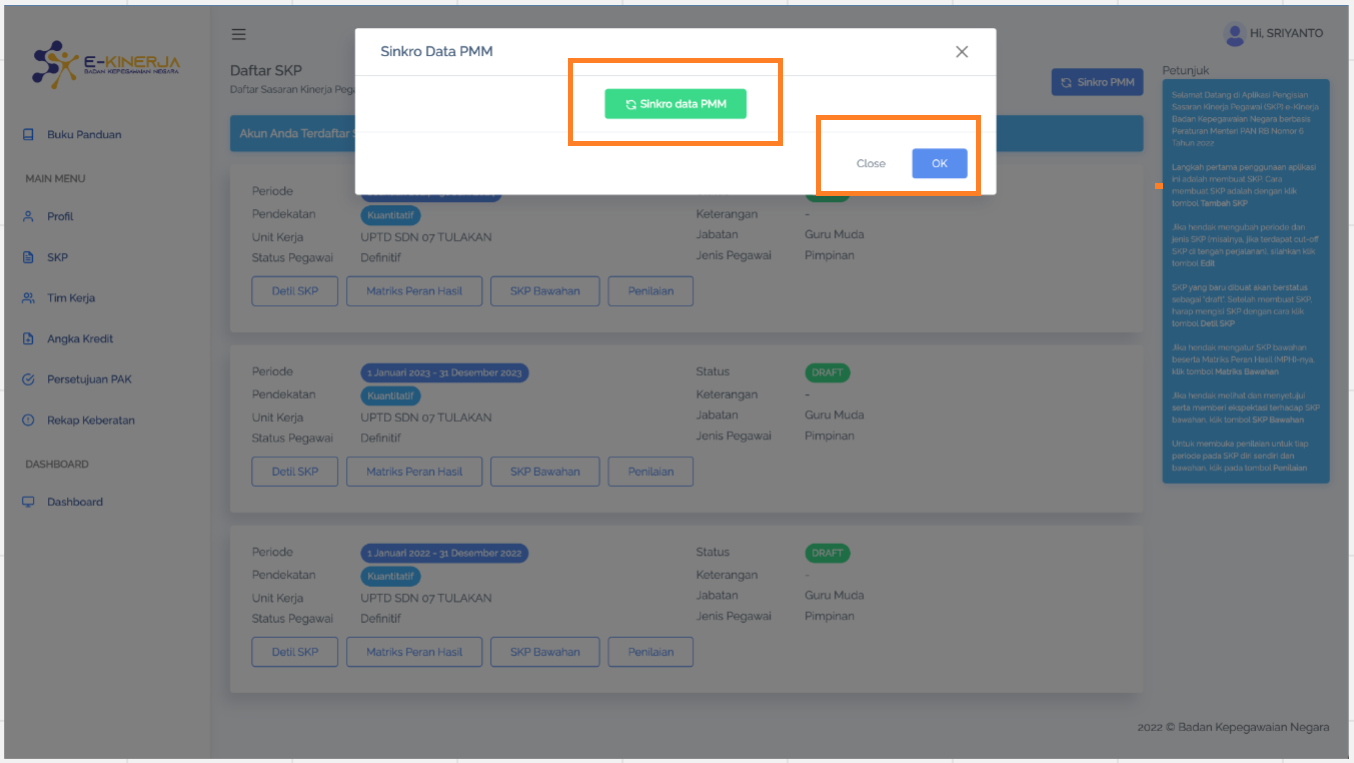Viewport: 1354px width, 763px height.
Task: Open Detil SKP for the 2023 period
Action: [x=295, y=472]
